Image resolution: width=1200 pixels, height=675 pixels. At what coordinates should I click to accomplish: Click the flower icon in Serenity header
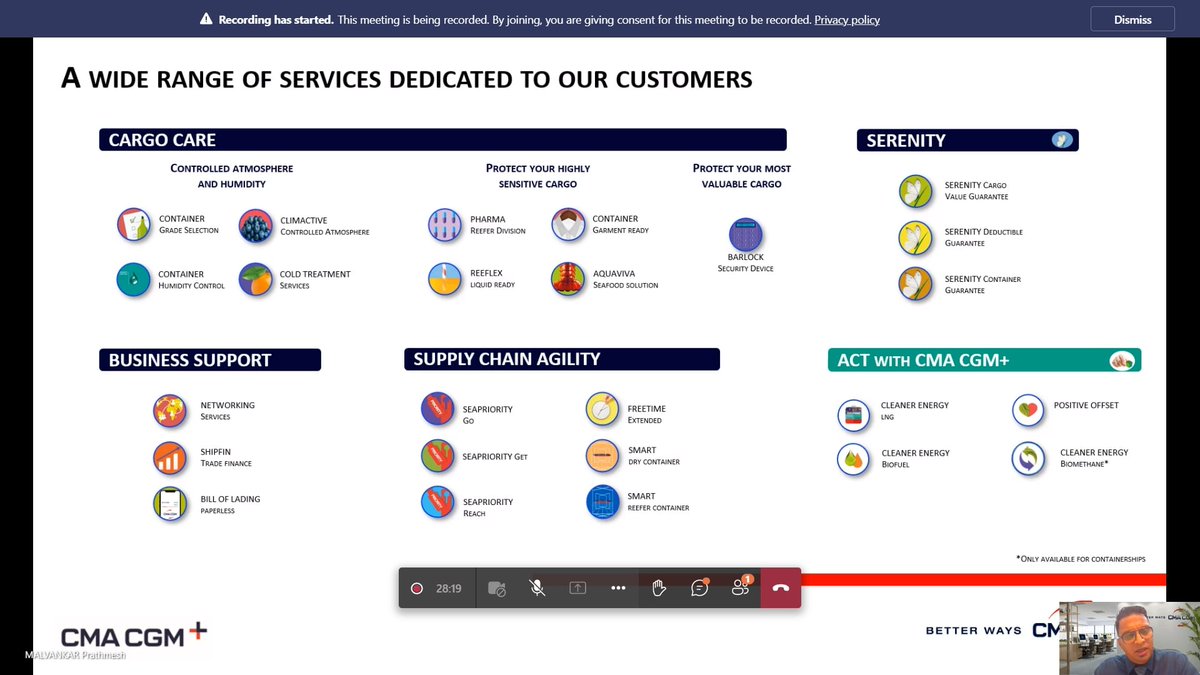click(1062, 141)
